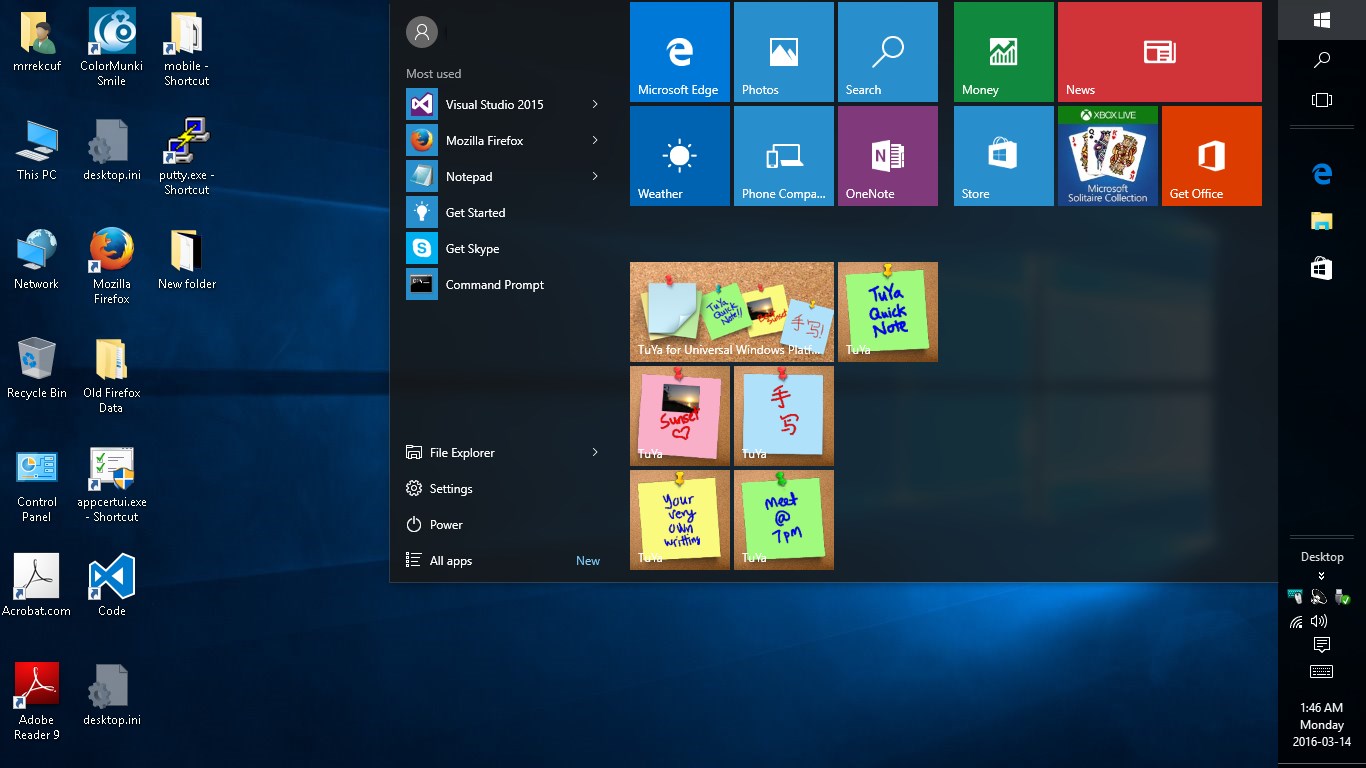Select the putty.exe shortcut desktop icon
Screen dimensions: 1366x768
pyautogui.click(x=187, y=156)
